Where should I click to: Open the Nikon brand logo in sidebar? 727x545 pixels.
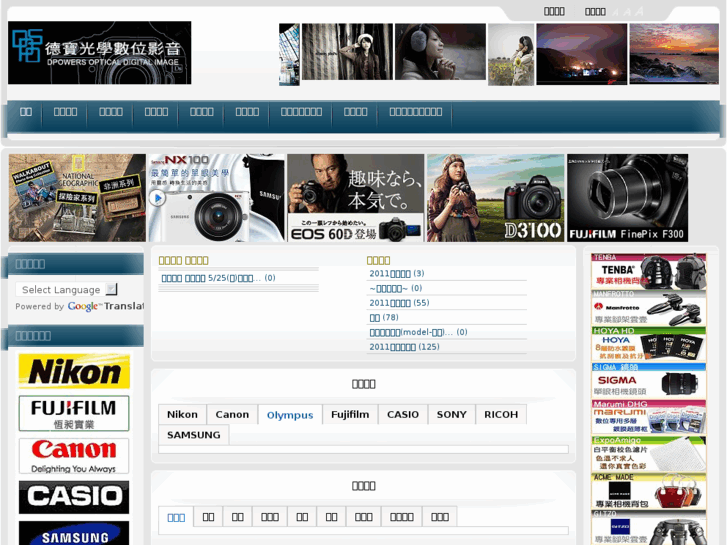click(74, 371)
